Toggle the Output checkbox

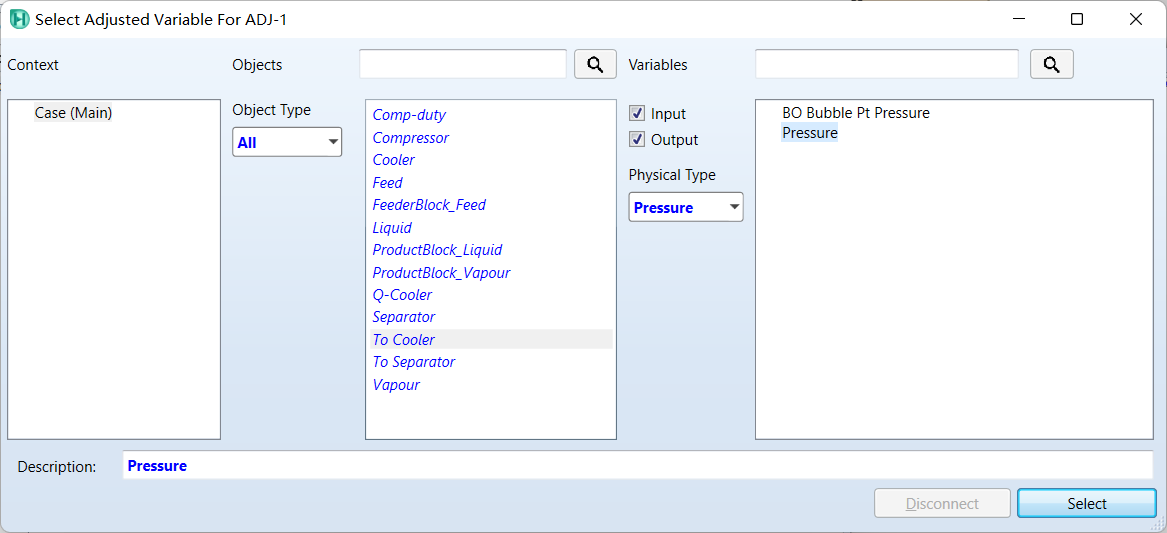pyautogui.click(x=636, y=139)
